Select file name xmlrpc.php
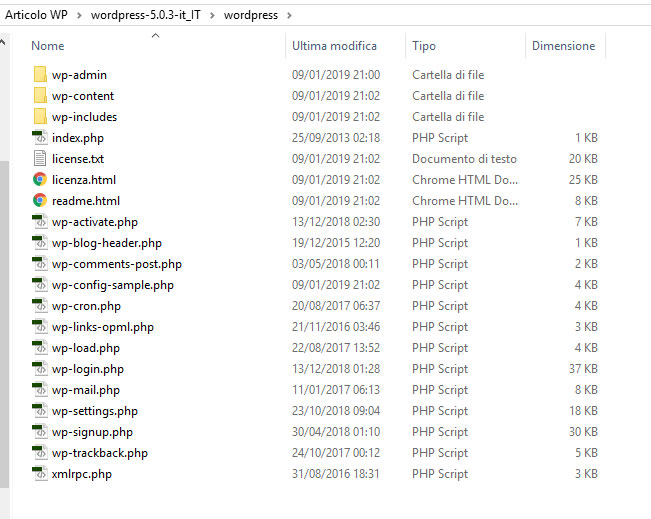Screen dimensions: 651x519 [82, 474]
